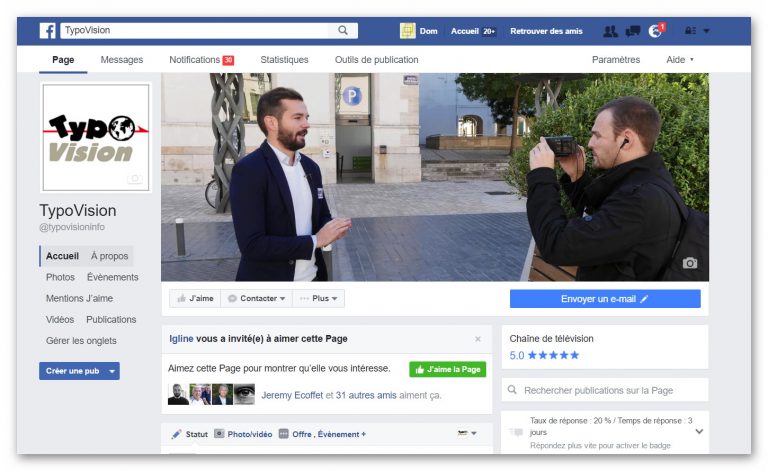Open the messages chat icon
This screenshot has width=768, height=471.
pos(632,31)
